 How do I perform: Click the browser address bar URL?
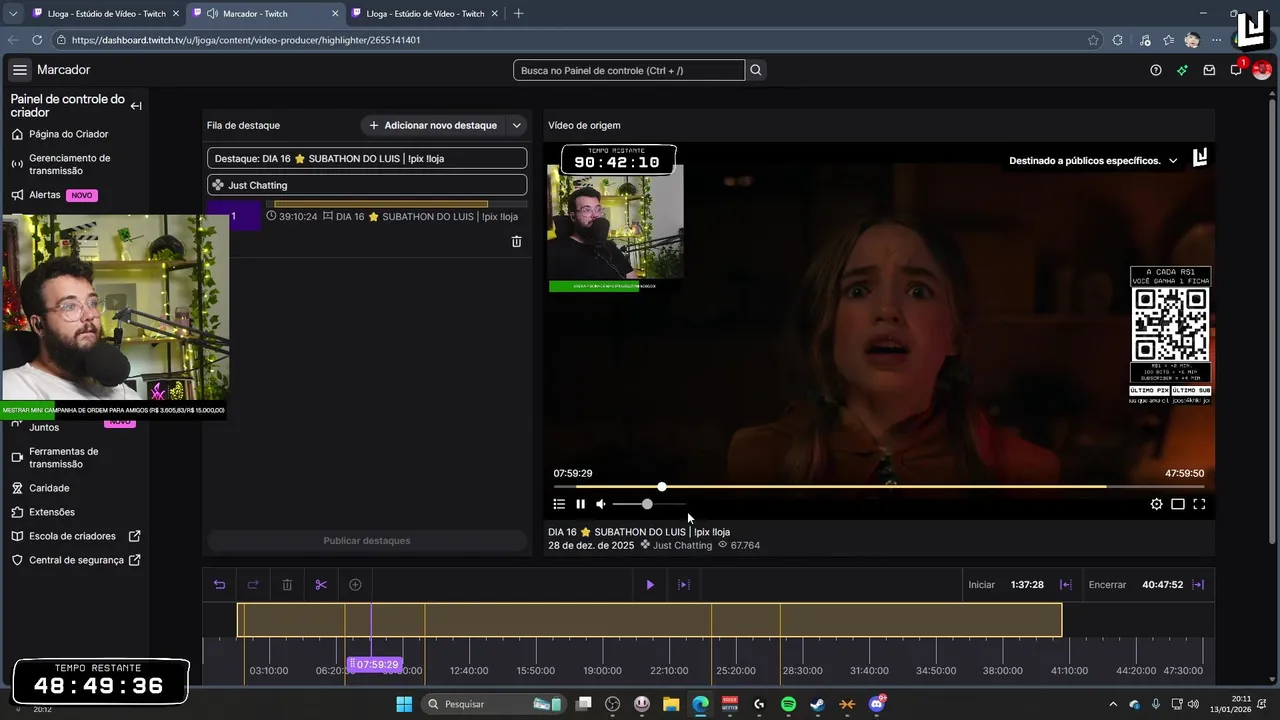[246, 40]
